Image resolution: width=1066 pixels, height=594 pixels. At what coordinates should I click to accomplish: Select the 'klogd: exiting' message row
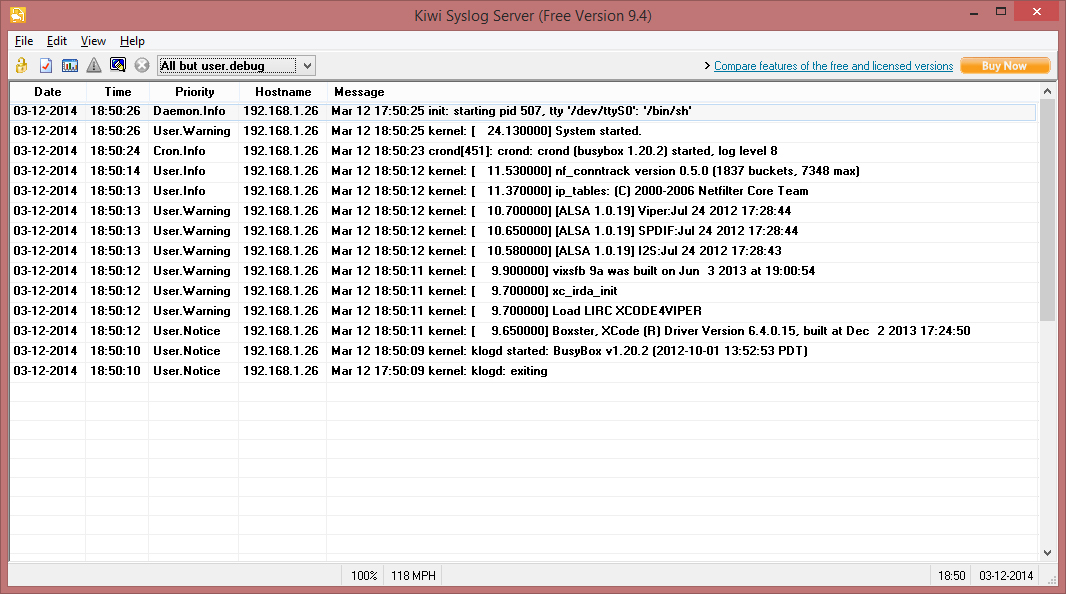point(523,371)
